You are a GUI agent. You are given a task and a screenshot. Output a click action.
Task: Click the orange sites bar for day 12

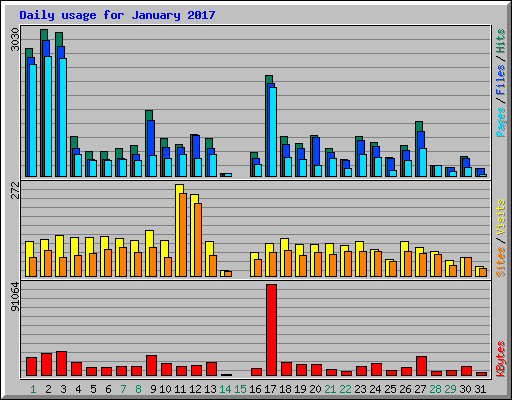click(x=198, y=240)
